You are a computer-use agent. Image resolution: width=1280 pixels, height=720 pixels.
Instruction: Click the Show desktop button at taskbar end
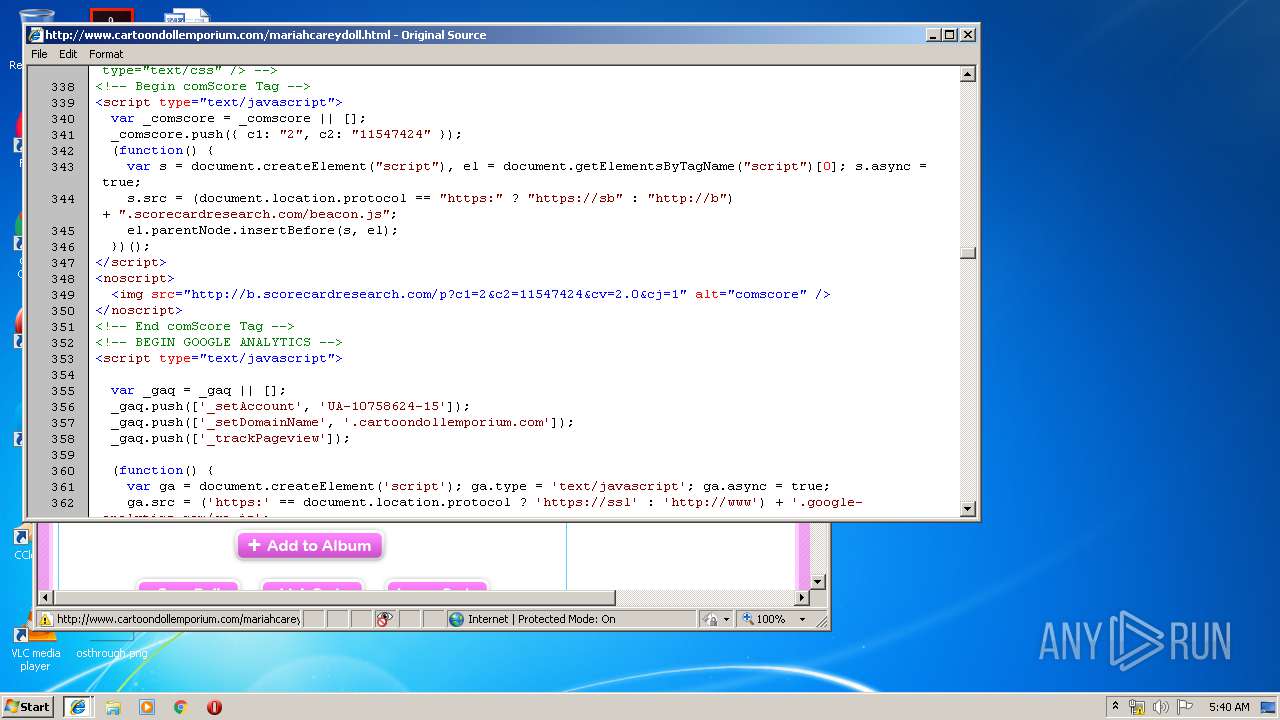[x=1269, y=707]
